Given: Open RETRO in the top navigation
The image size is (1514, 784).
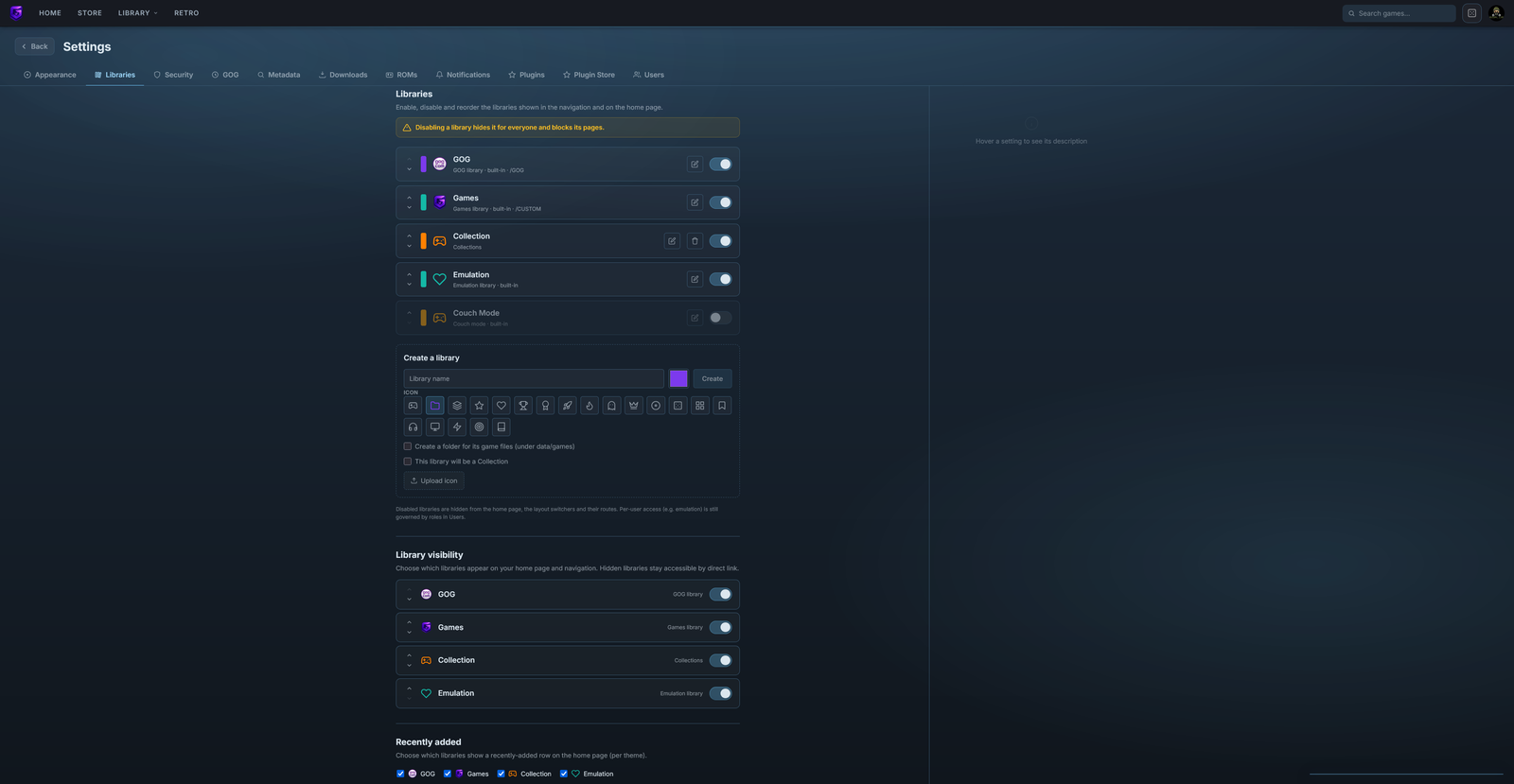Looking at the screenshot, I should click(186, 13).
